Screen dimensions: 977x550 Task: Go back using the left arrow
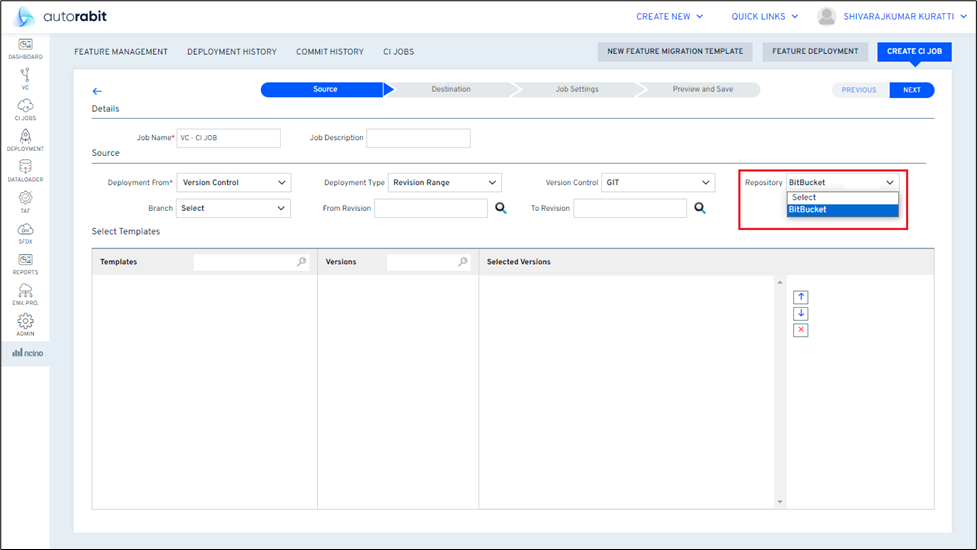pos(97,91)
